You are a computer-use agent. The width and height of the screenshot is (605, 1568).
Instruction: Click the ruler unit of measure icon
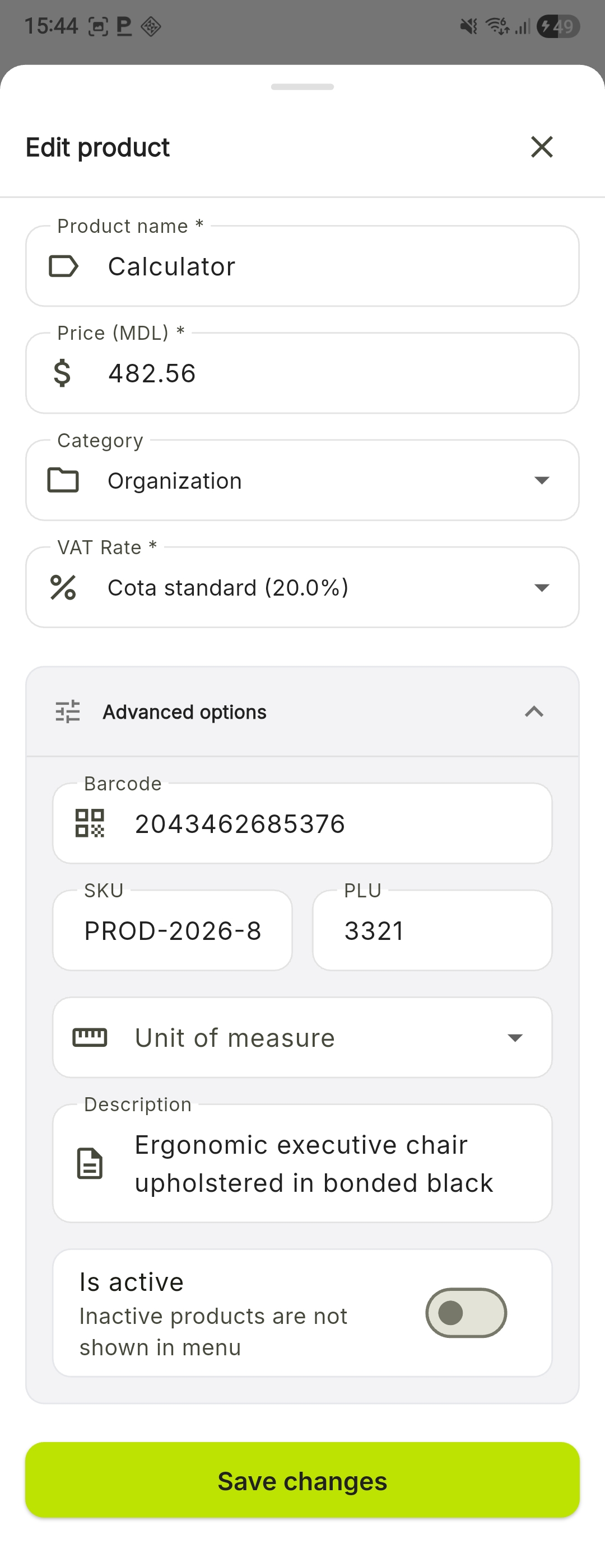click(x=90, y=1037)
